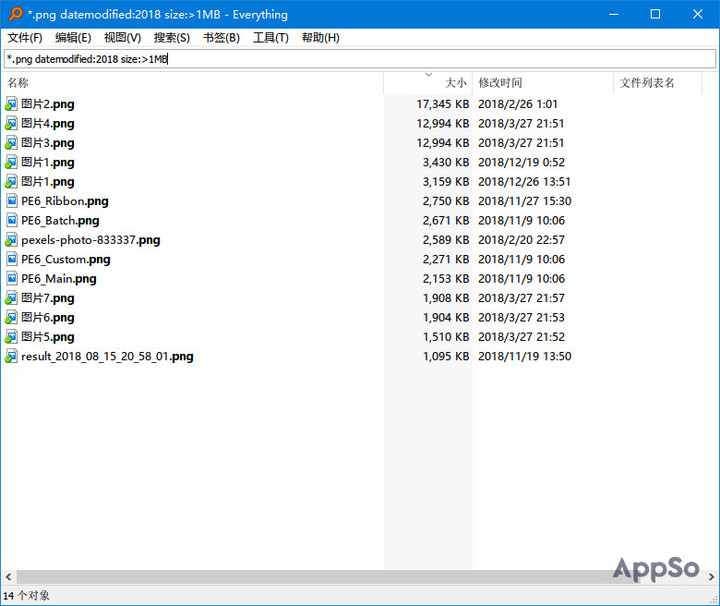Click the result_2018_08_15_20_58_01.png file icon
This screenshot has width=720, height=606.
[11, 356]
